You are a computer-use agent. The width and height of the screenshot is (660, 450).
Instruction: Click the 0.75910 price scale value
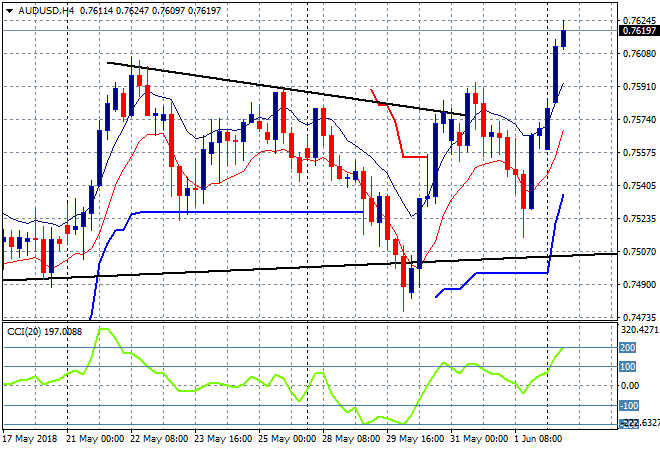click(639, 86)
